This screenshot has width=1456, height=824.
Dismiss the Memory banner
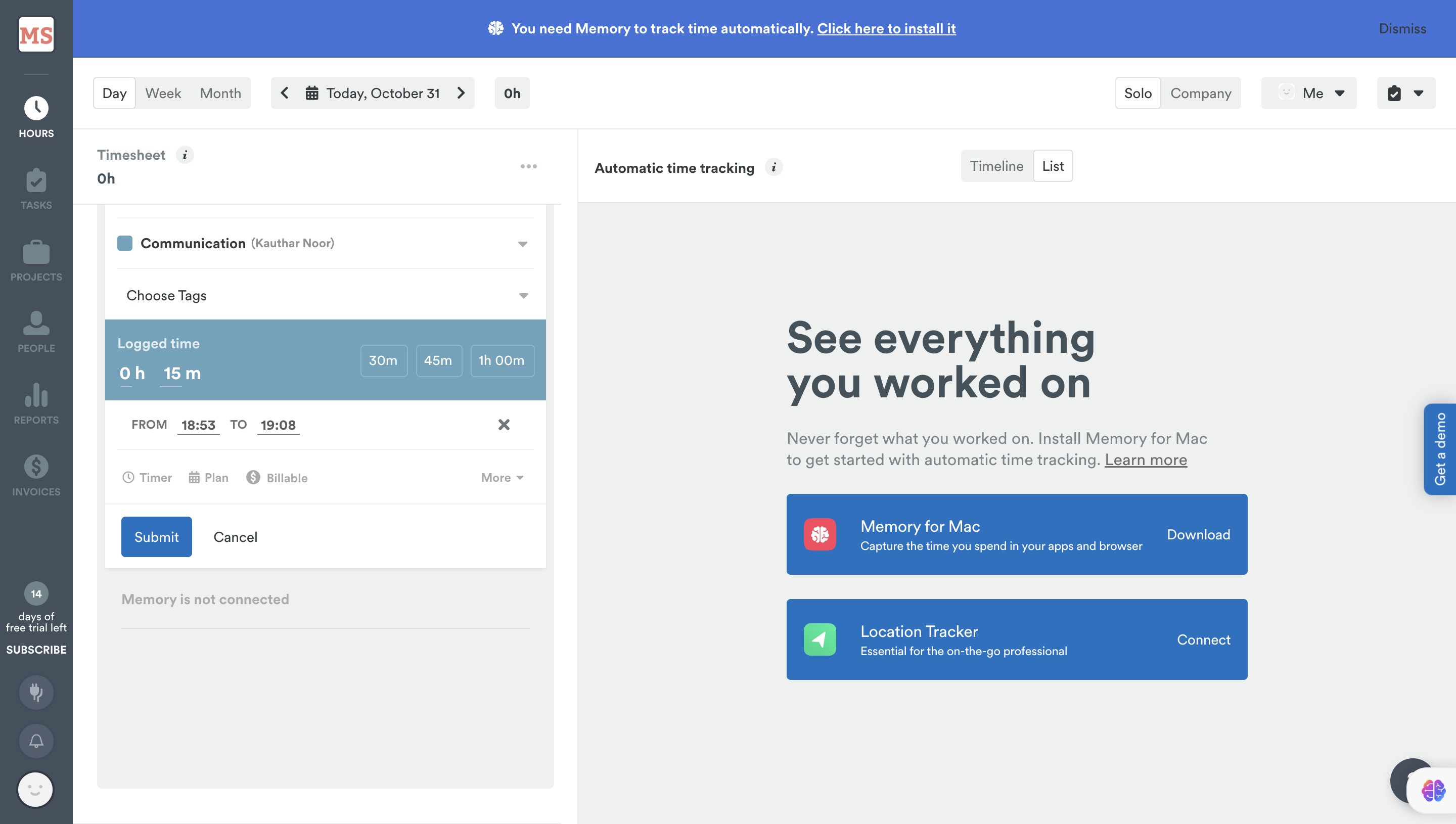coord(1402,28)
